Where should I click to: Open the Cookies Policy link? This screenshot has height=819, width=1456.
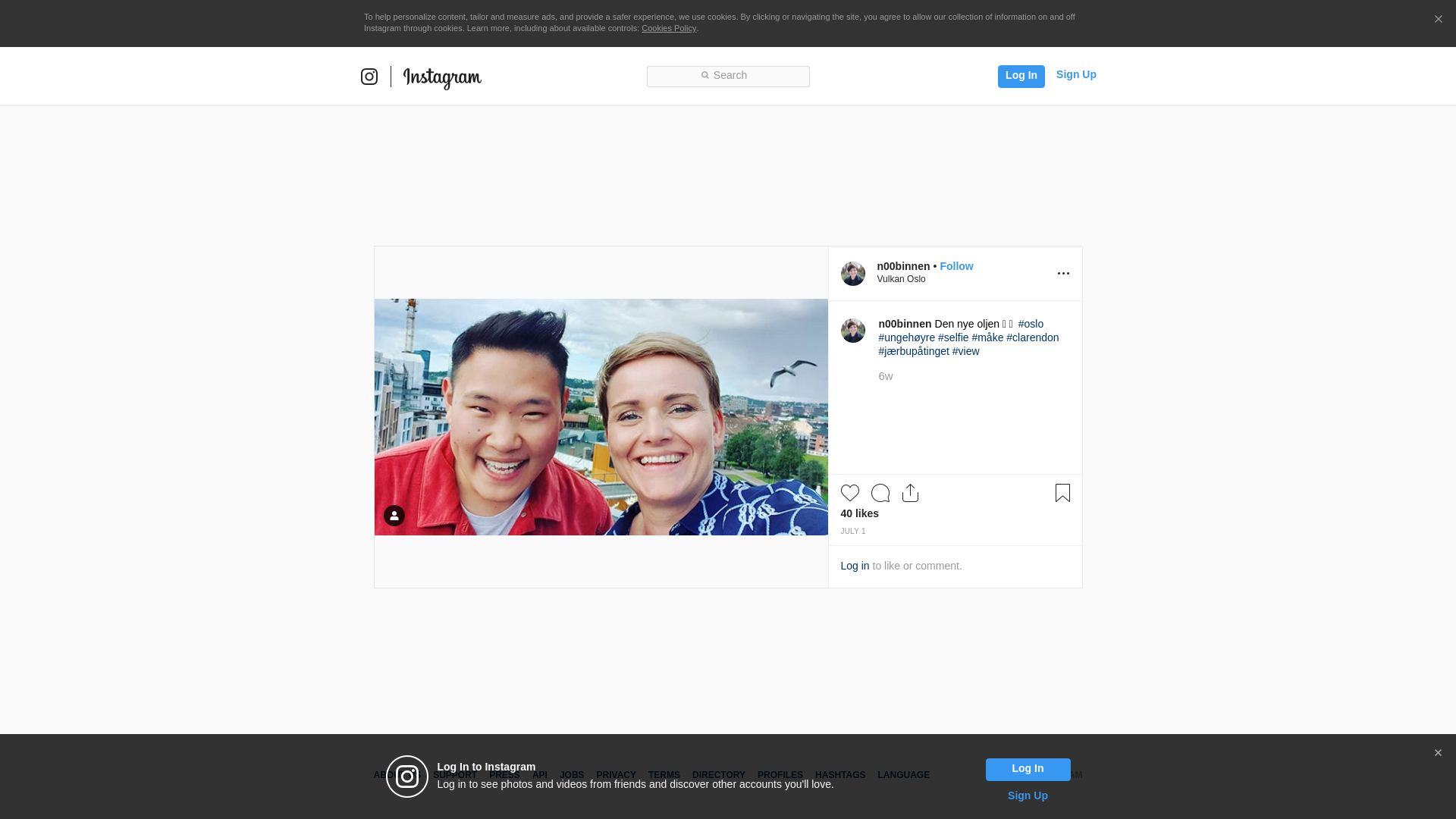pos(668,29)
